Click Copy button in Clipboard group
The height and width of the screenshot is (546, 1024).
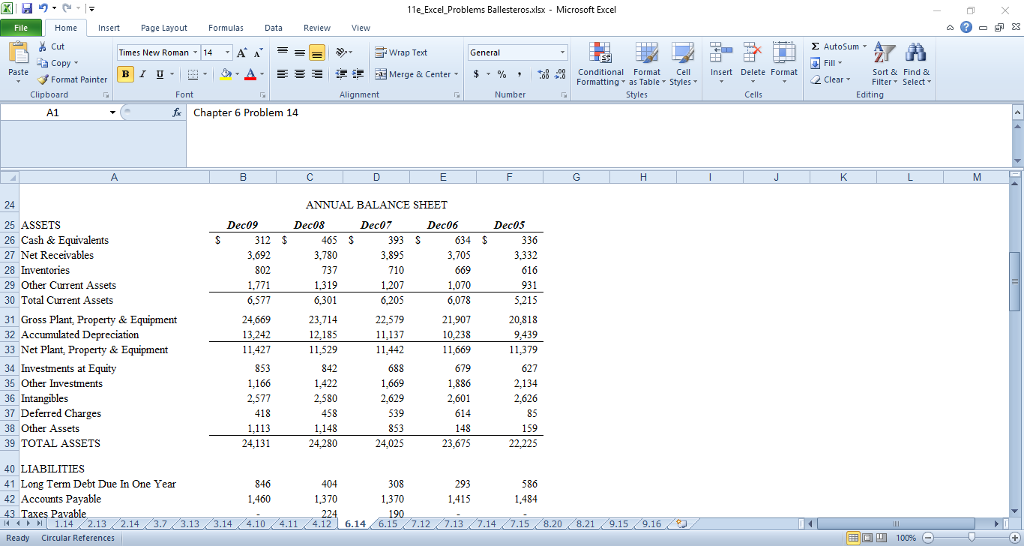(x=57, y=63)
